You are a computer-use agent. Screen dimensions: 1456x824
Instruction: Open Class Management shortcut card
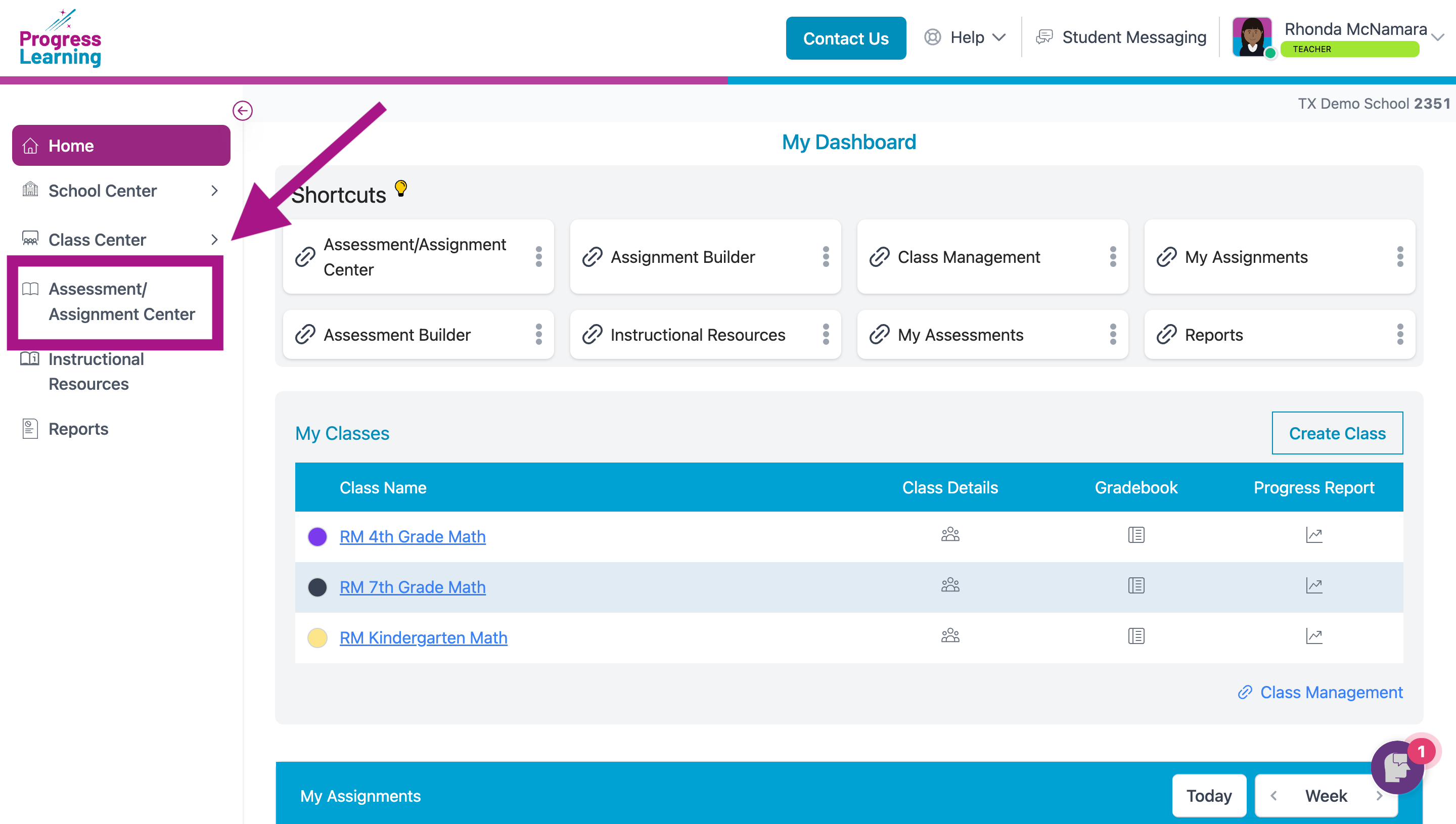pyautogui.click(x=992, y=256)
